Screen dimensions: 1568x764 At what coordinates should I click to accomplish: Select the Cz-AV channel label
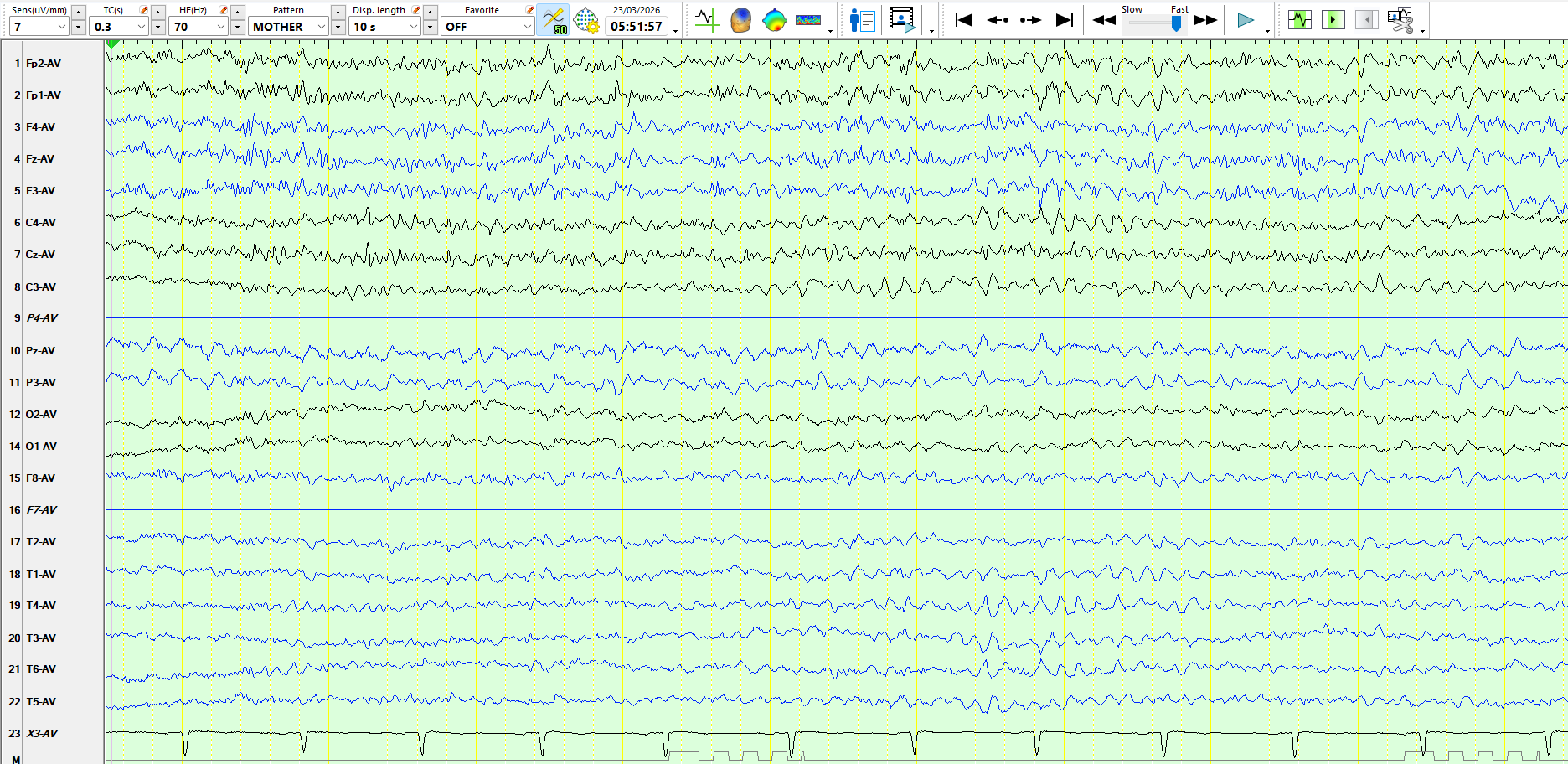(x=40, y=255)
